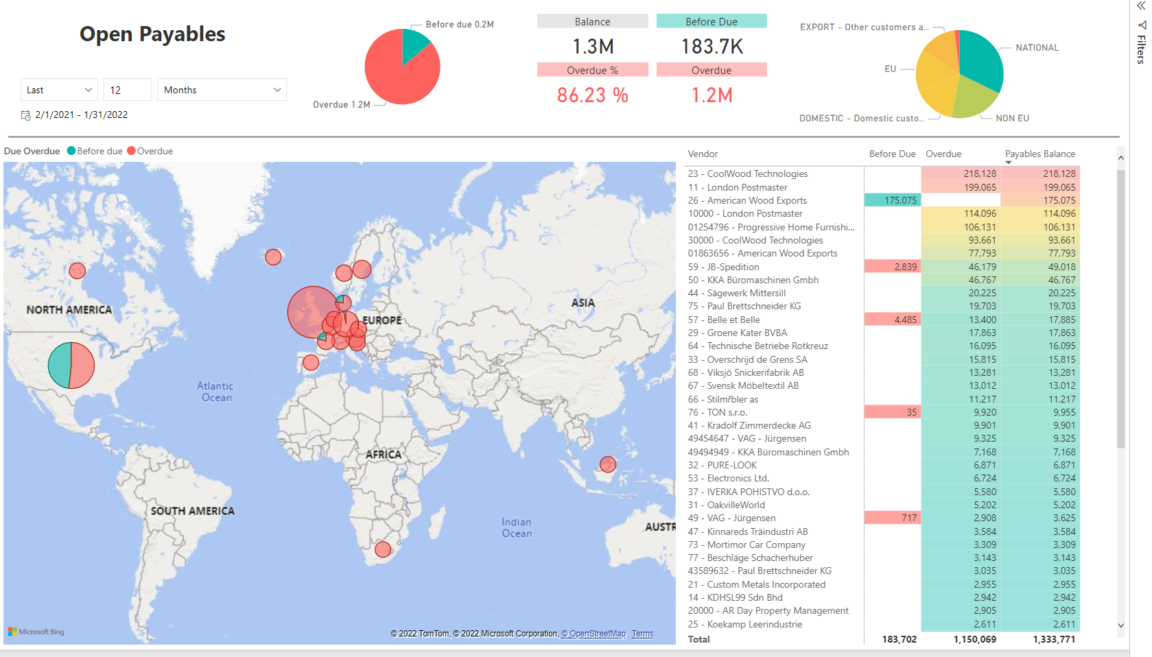Click the double-chevron to expand the Filters pane
Screen dimensions: 1152x657
click(1140, 7)
